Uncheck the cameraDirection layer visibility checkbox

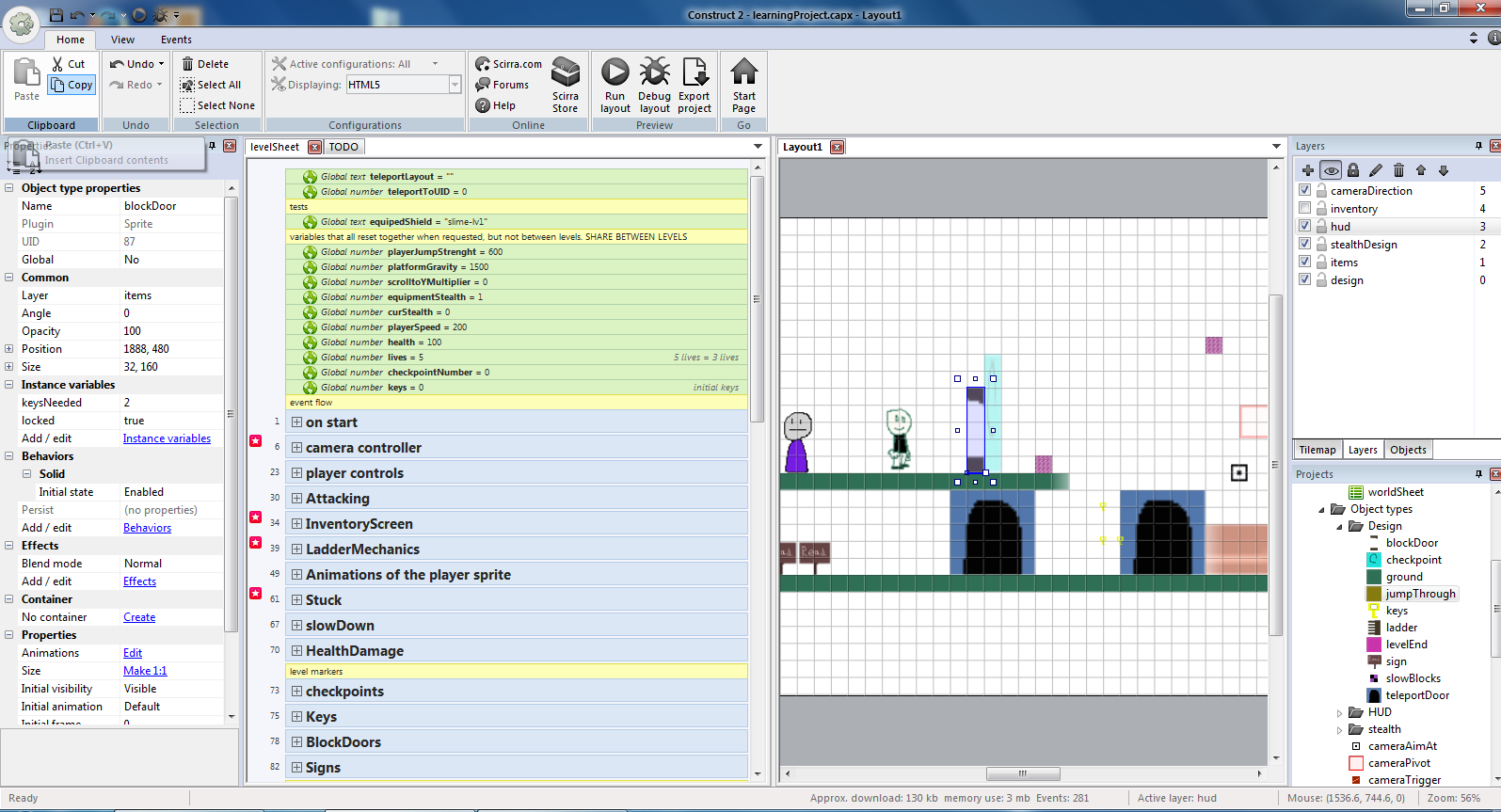point(1304,190)
